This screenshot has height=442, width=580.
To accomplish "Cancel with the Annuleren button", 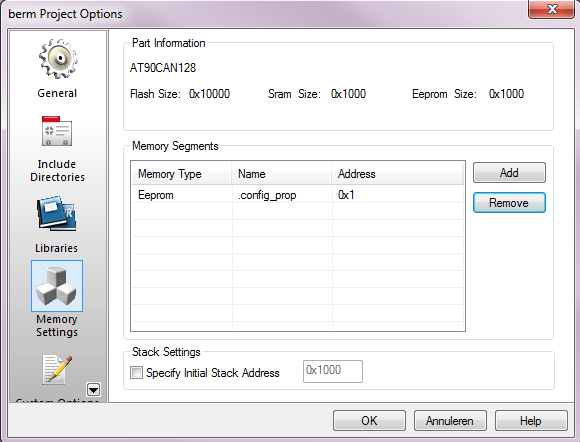I will (450, 421).
